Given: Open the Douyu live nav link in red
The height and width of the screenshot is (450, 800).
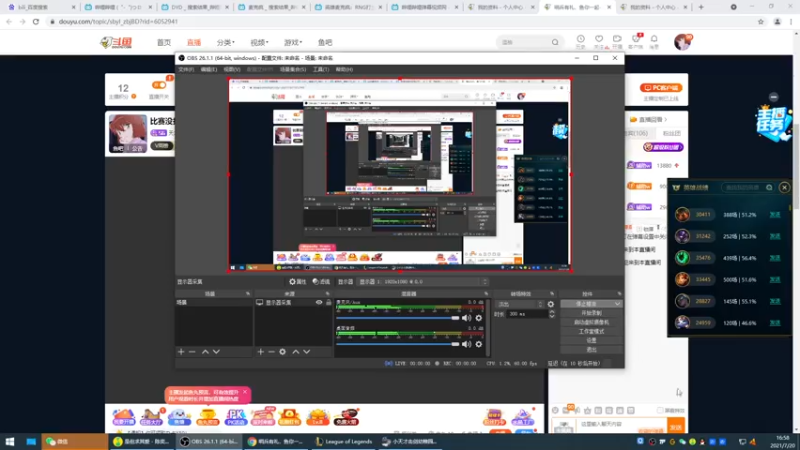Looking at the screenshot, I should pos(194,42).
